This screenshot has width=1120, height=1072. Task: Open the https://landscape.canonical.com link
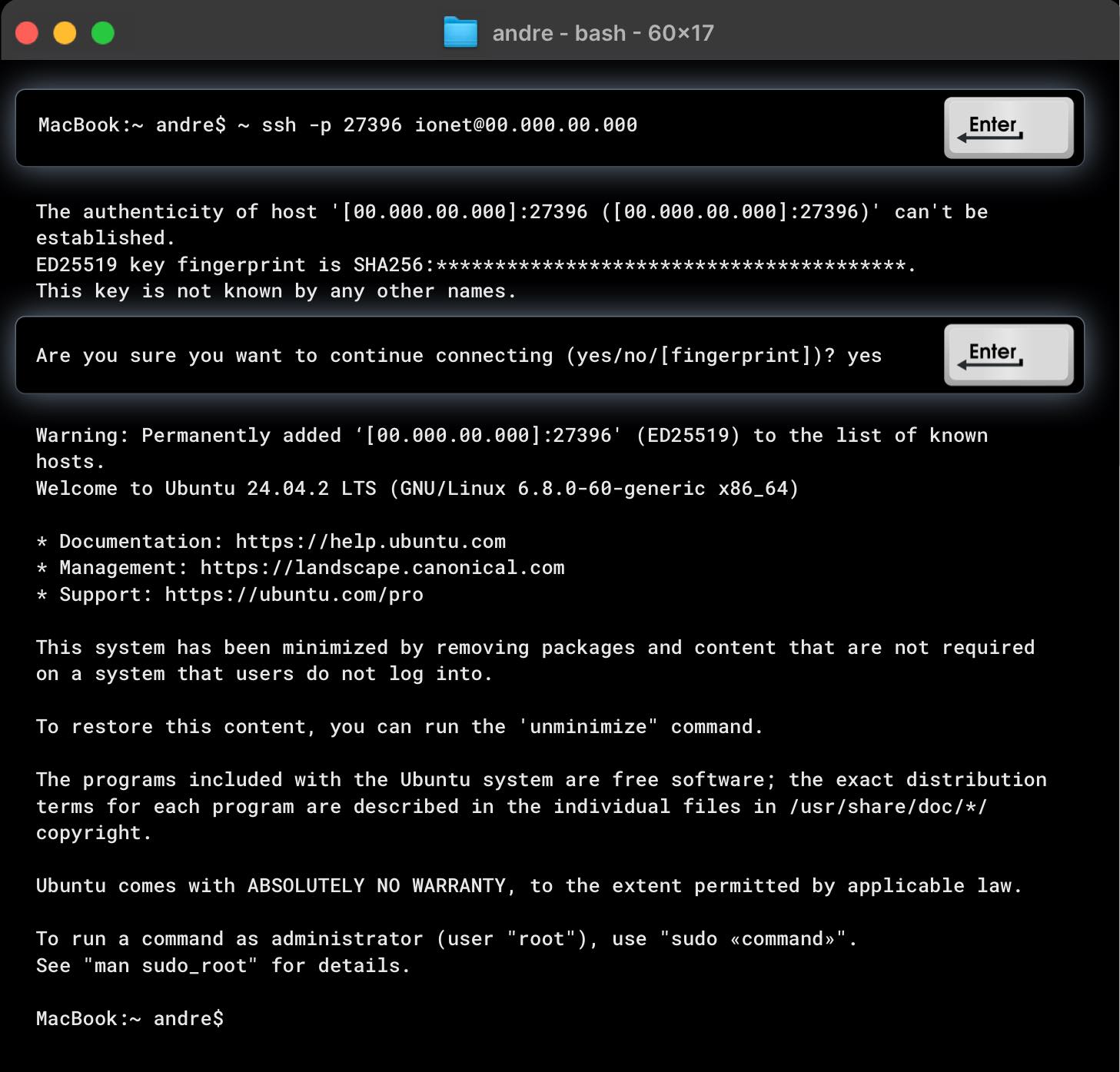[382, 568]
